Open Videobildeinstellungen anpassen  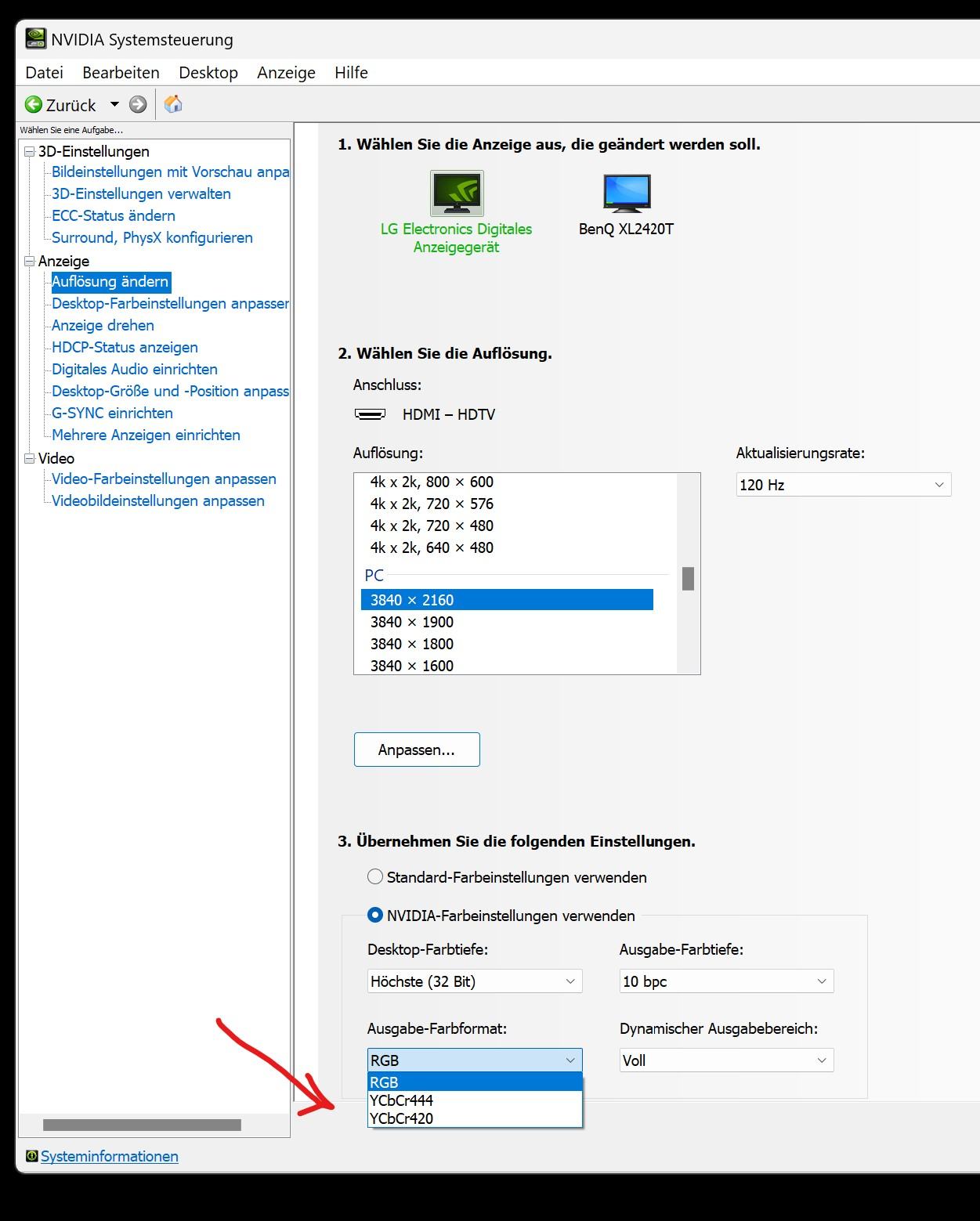coord(158,501)
